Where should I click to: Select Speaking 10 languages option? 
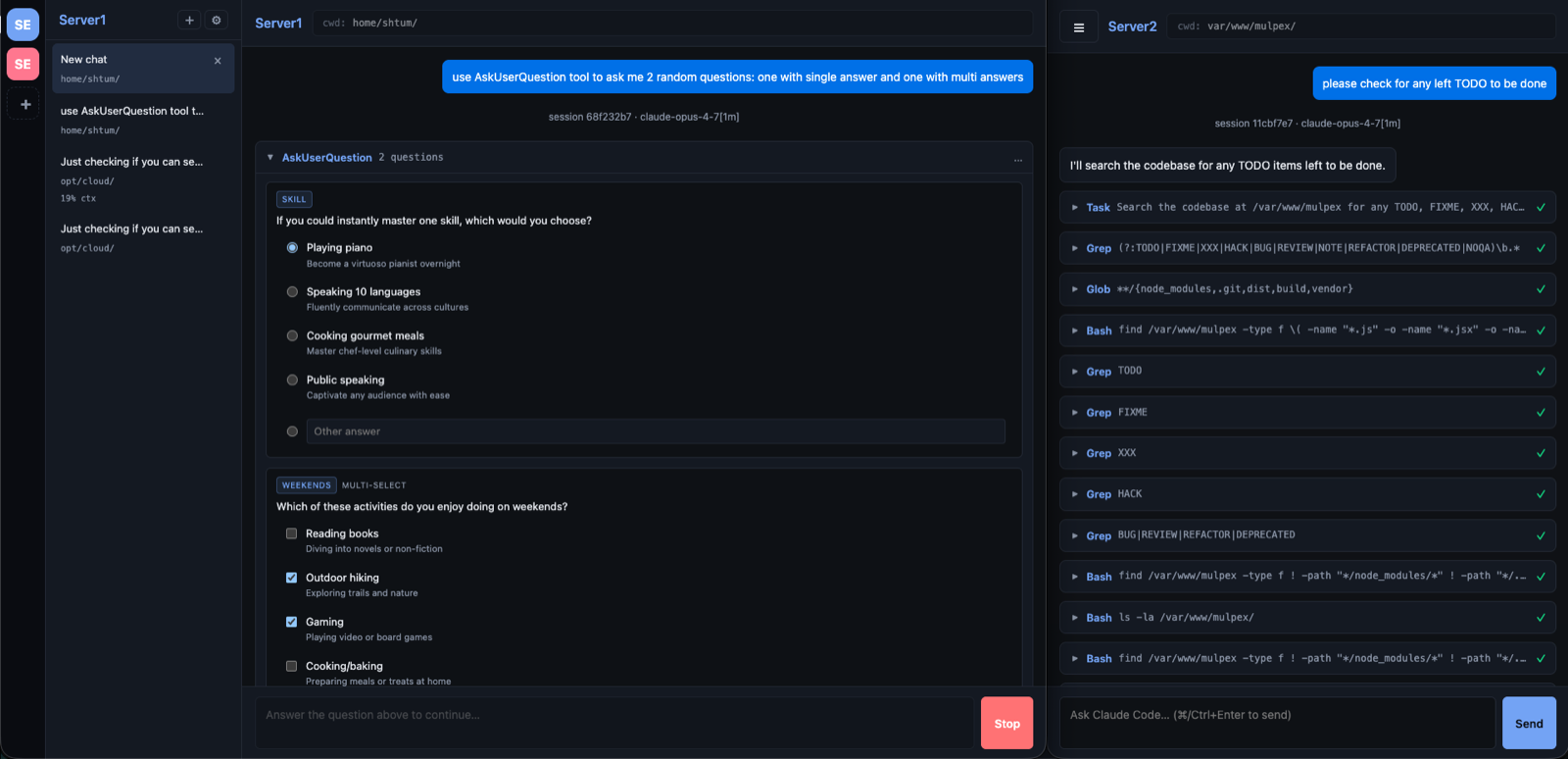[x=292, y=291]
